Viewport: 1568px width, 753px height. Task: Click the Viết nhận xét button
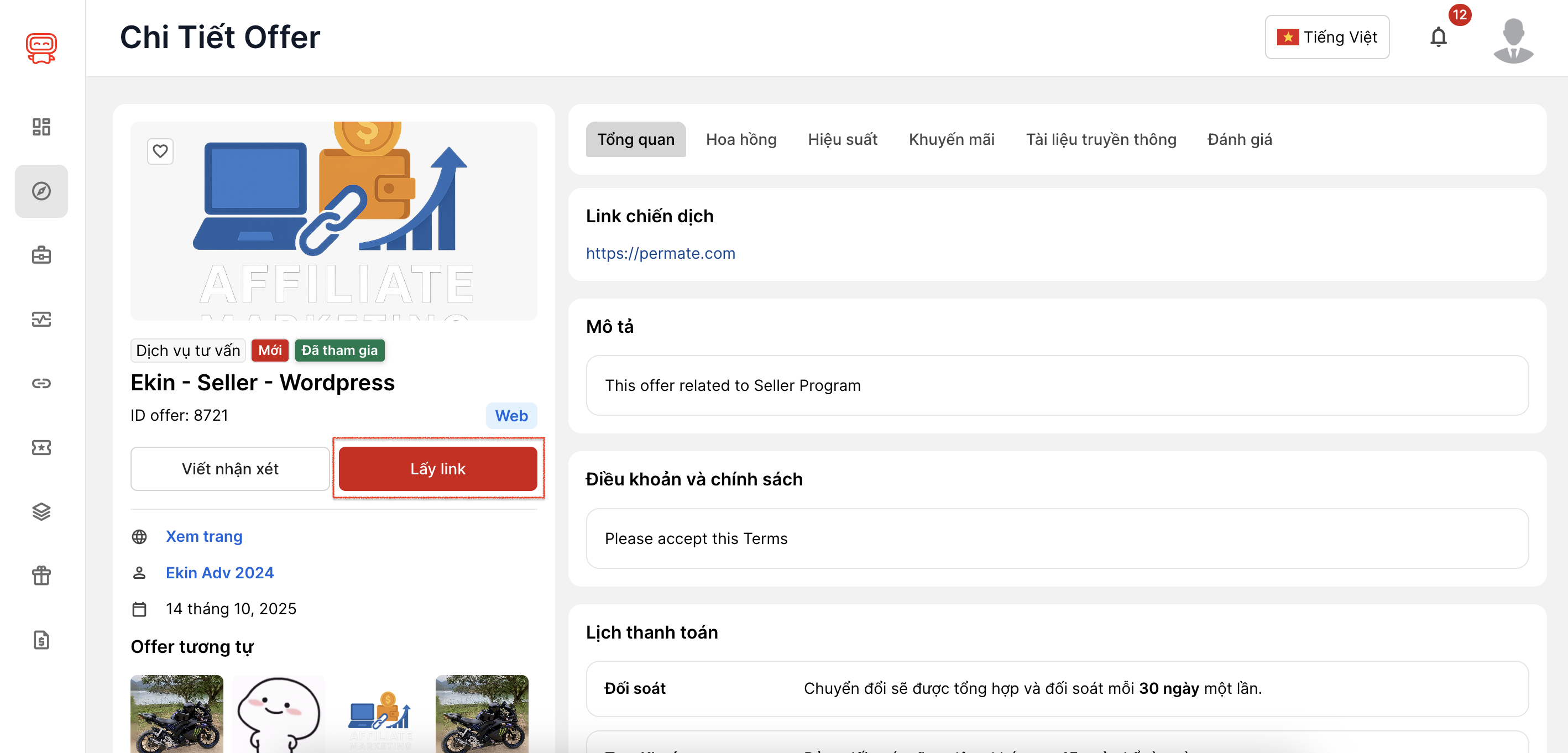pyautogui.click(x=230, y=469)
